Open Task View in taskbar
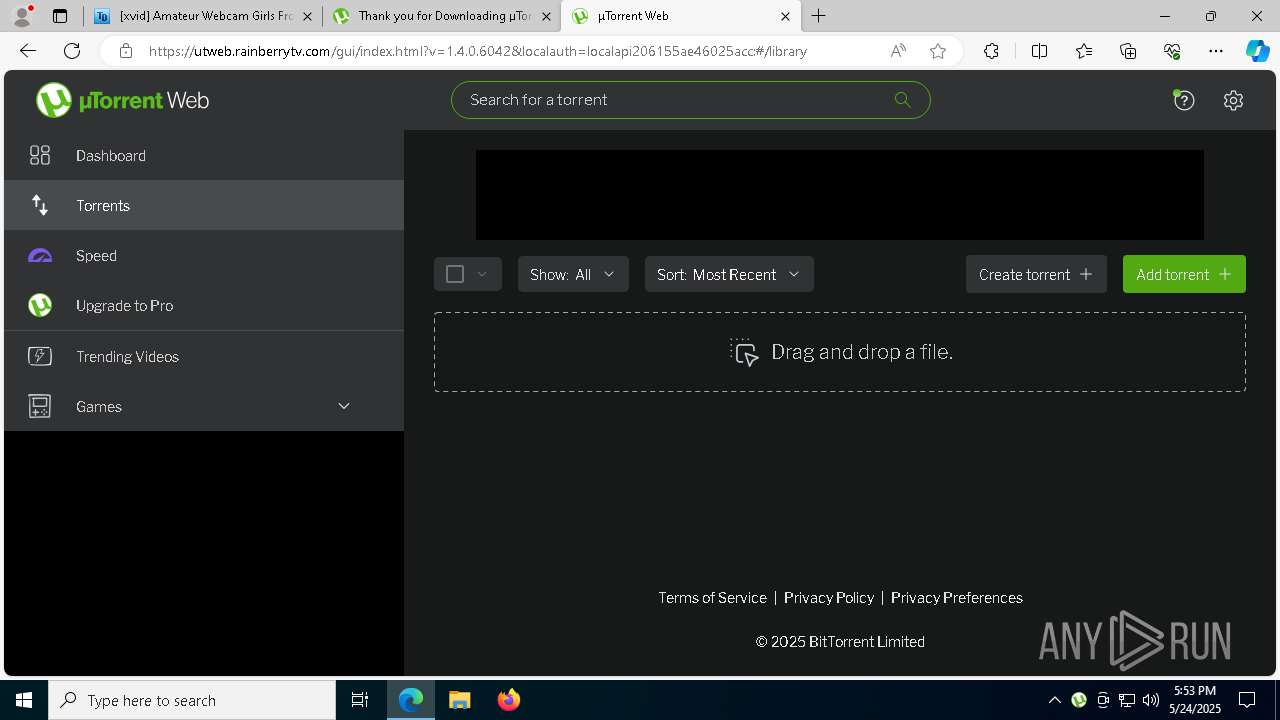1280x720 pixels. [x=360, y=700]
